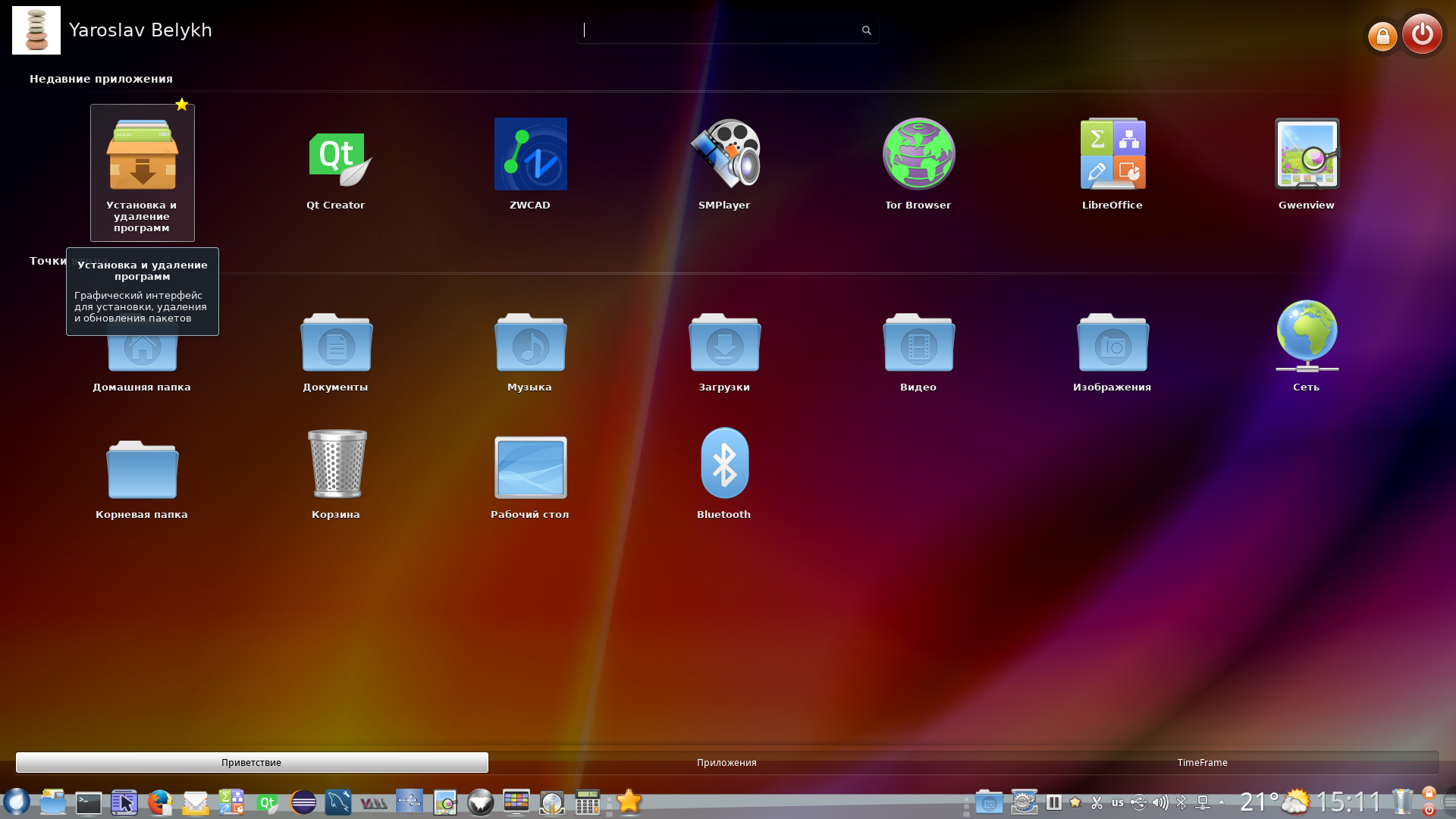
Task: Switch to the Приложения tab
Action: click(726, 762)
